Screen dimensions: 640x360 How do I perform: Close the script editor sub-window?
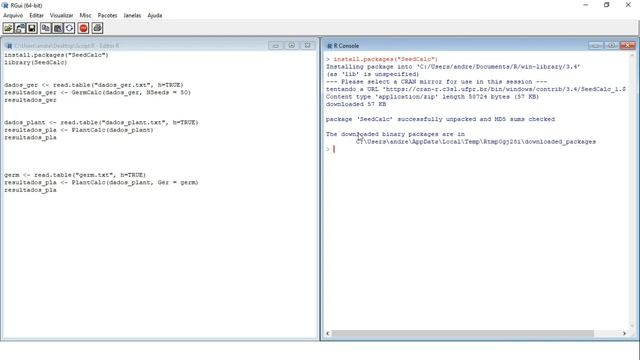coord(307,45)
